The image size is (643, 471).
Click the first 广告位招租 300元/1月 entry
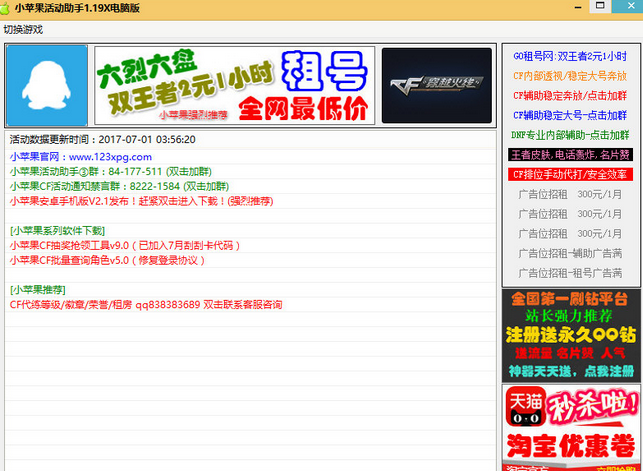click(x=570, y=194)
